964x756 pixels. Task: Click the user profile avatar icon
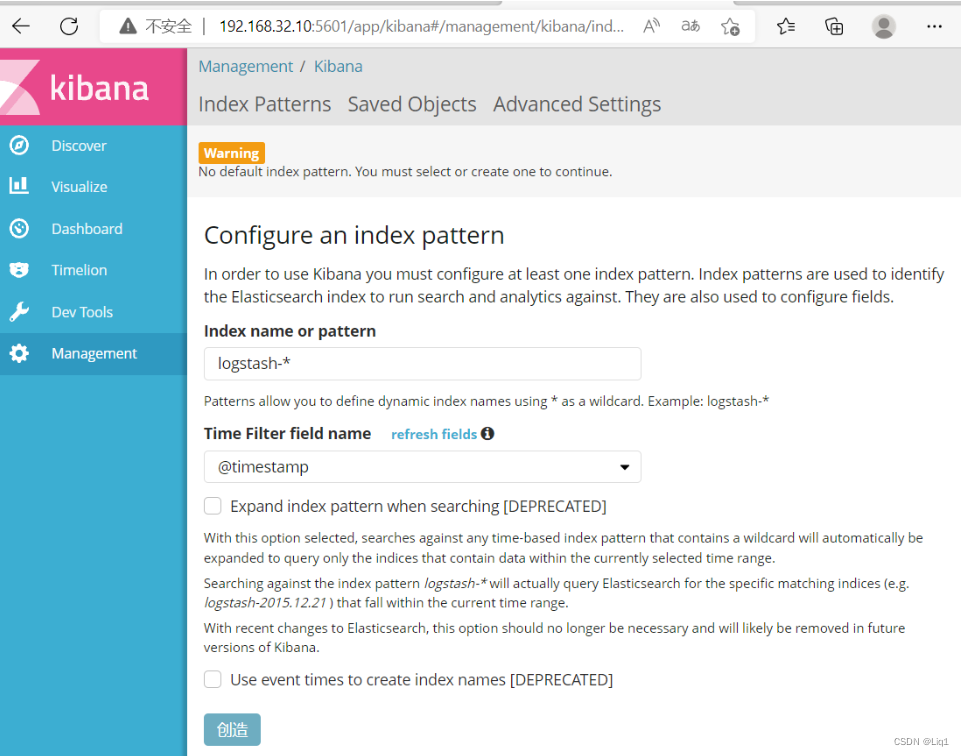tap(883, 26)
